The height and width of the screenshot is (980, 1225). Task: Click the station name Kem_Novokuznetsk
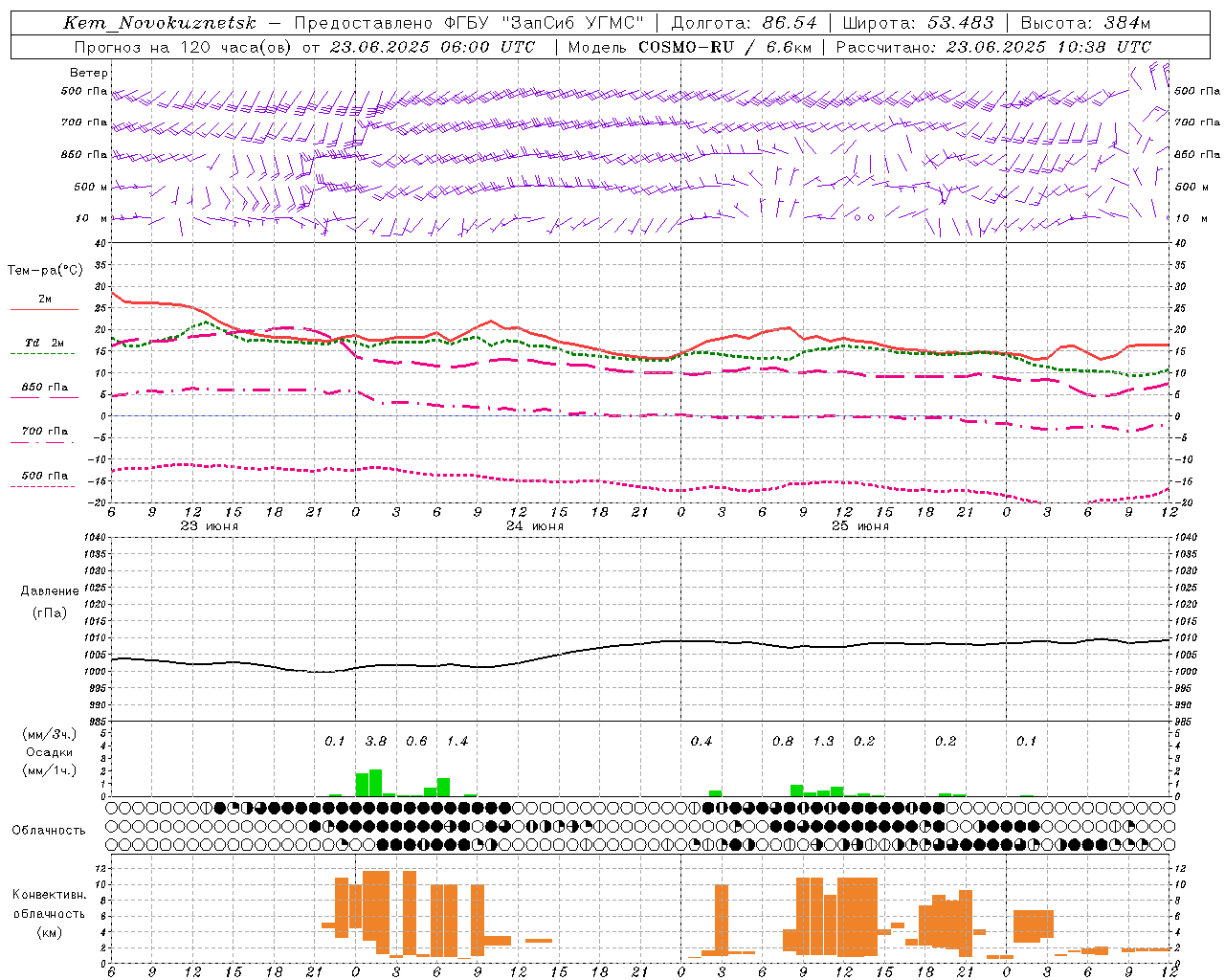coord(159,23)
